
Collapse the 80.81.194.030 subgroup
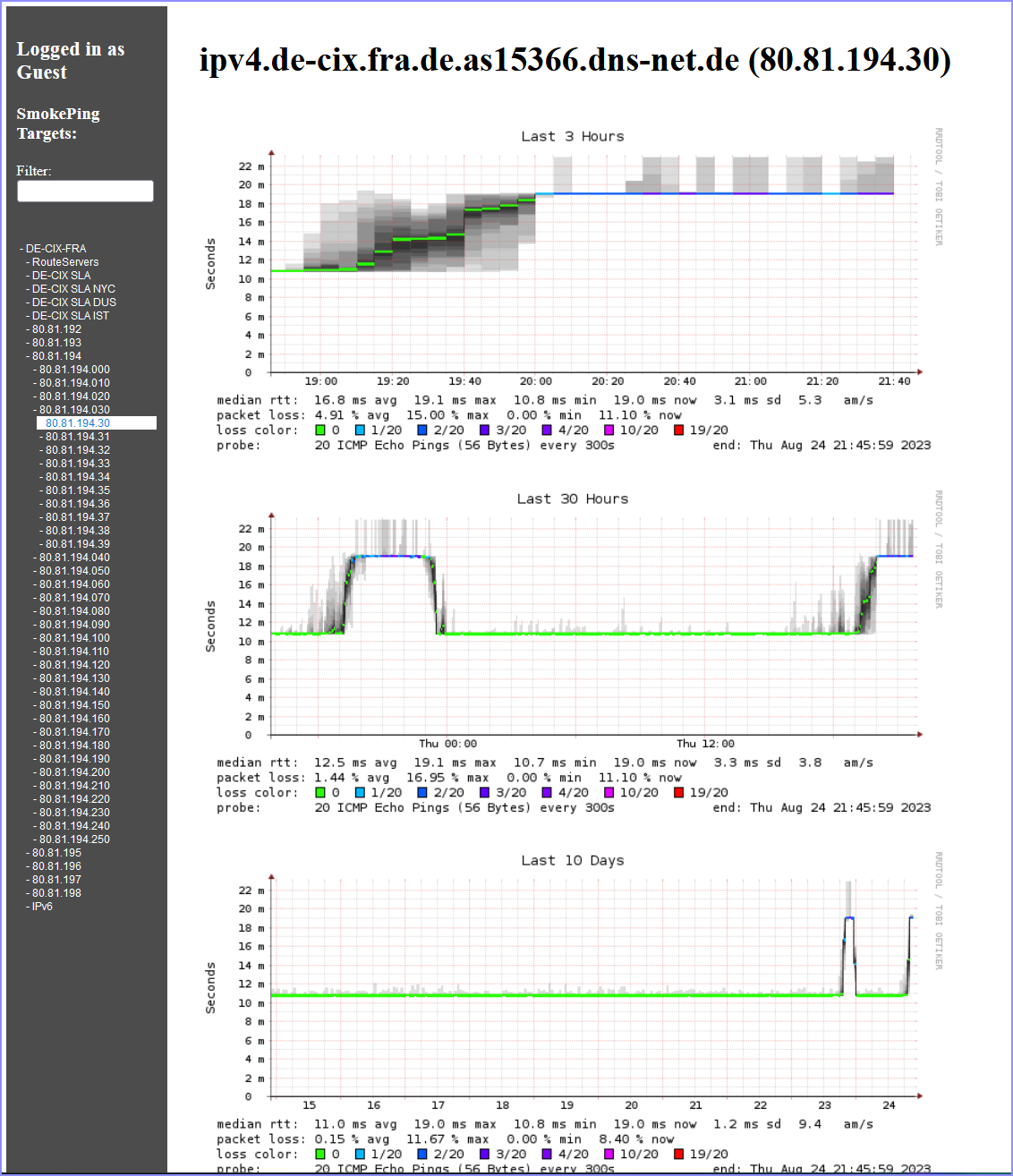coord(74,410)
